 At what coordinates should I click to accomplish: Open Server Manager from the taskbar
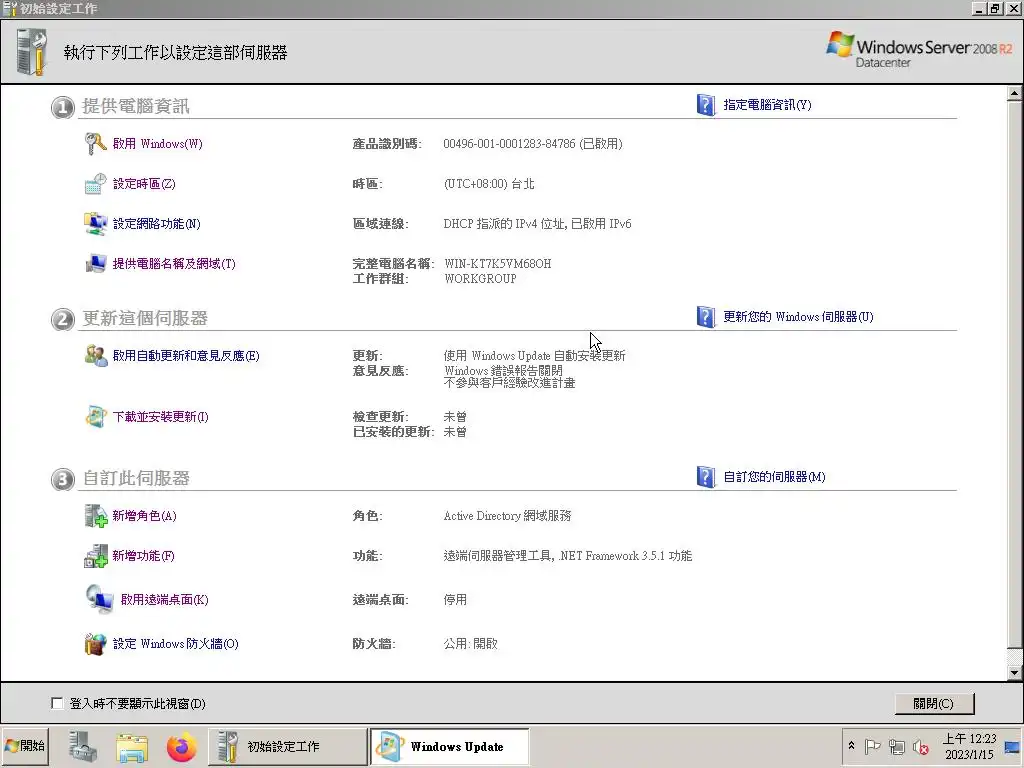(83, 746)
